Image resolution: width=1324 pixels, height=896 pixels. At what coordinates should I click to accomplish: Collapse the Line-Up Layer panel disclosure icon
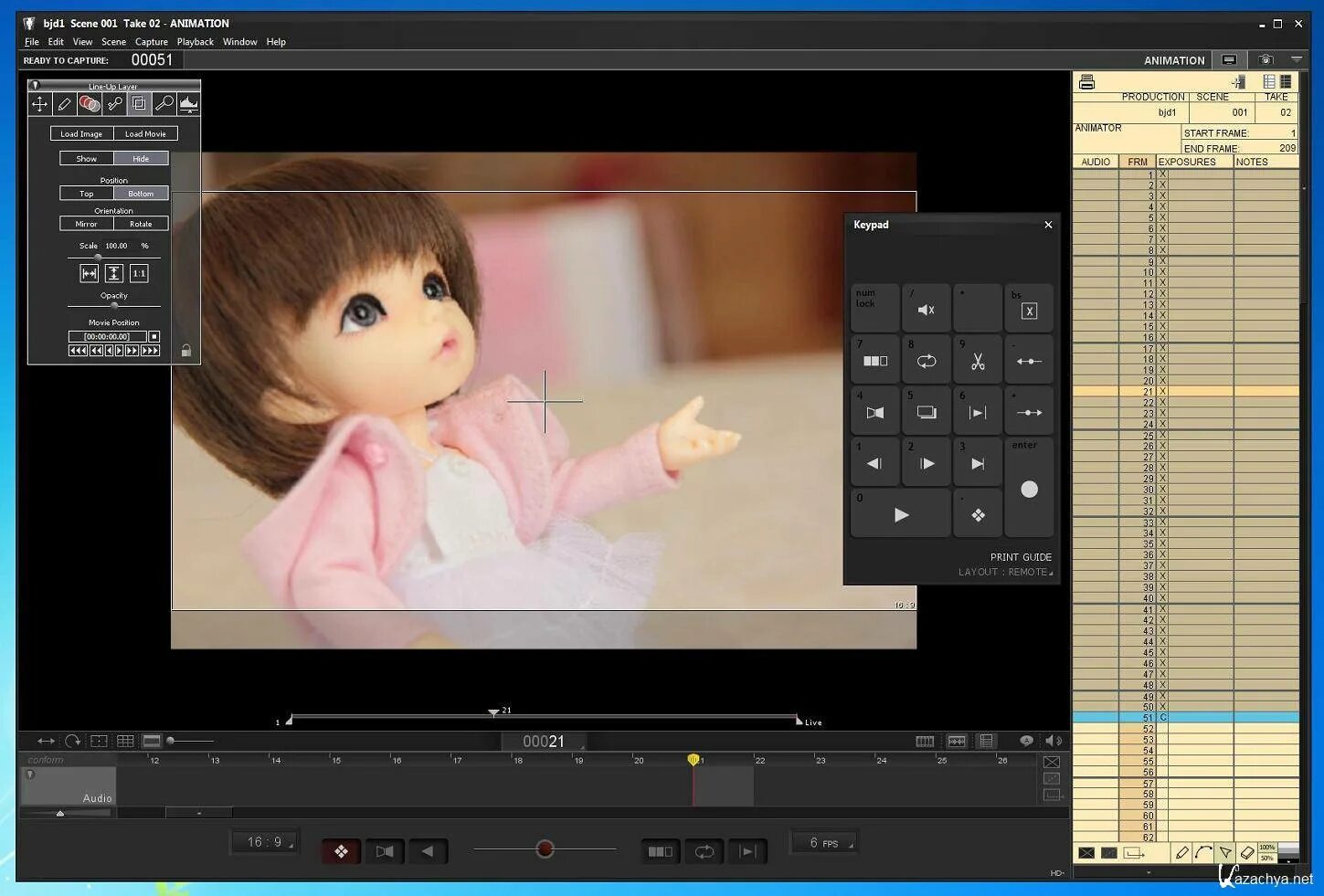[x=36, y=86]
